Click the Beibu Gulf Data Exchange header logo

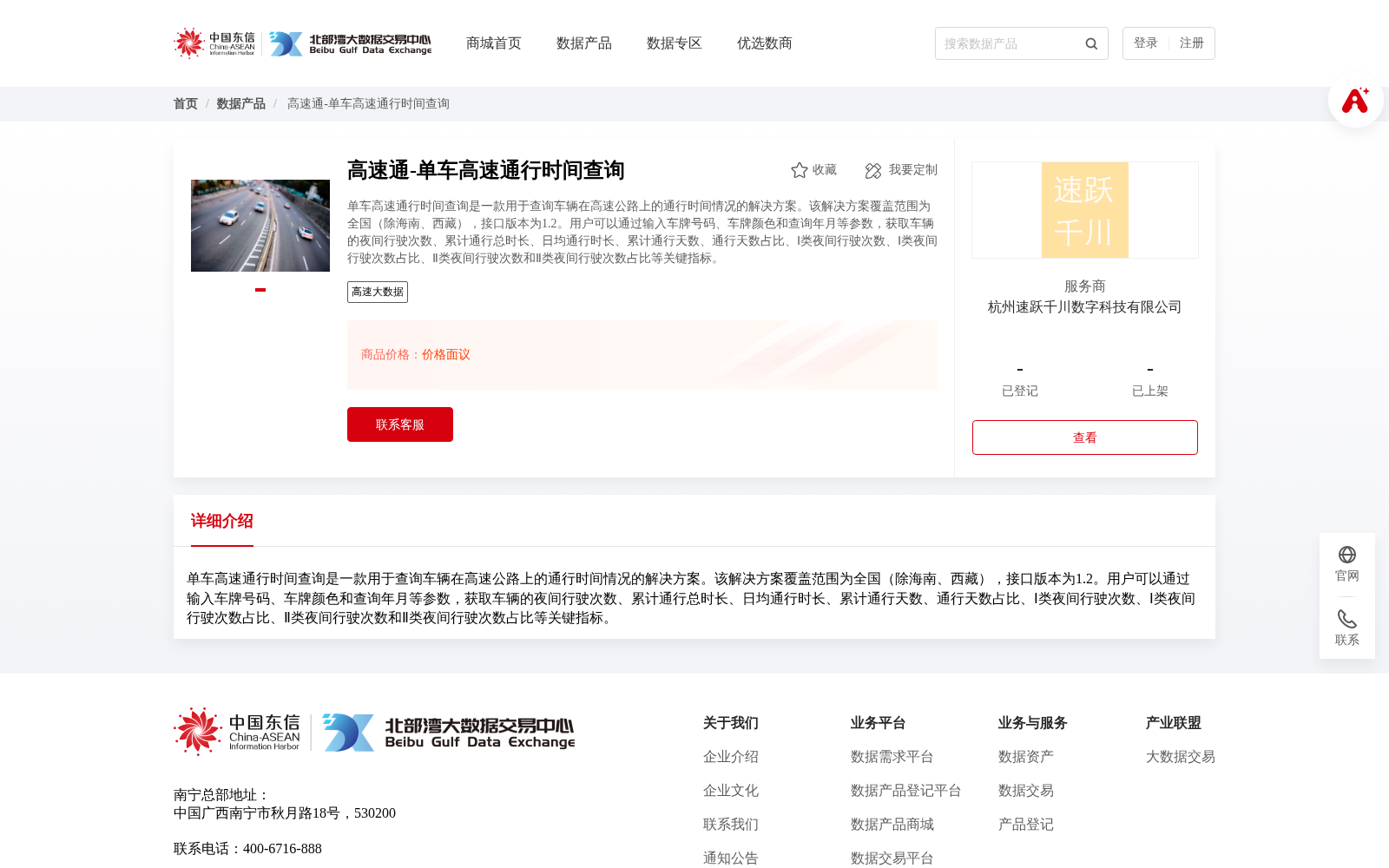point(350,43)
